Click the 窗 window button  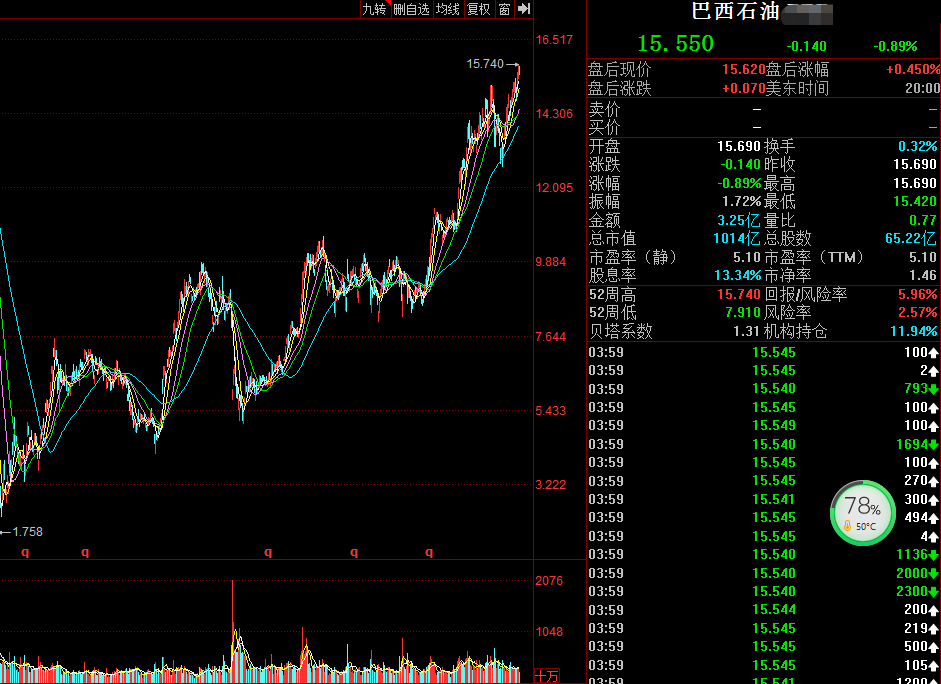point(505,9)
